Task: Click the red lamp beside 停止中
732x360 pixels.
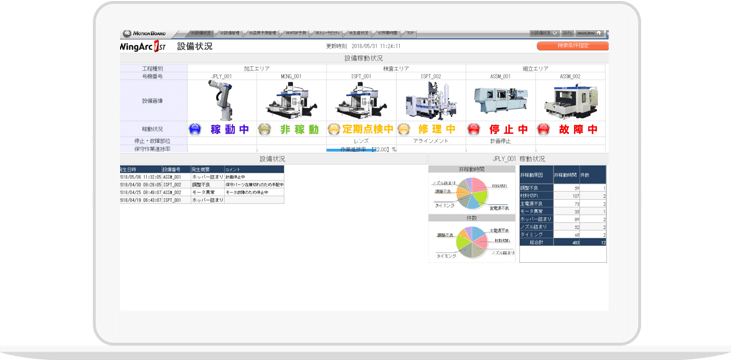Action: tap(473, 129)
